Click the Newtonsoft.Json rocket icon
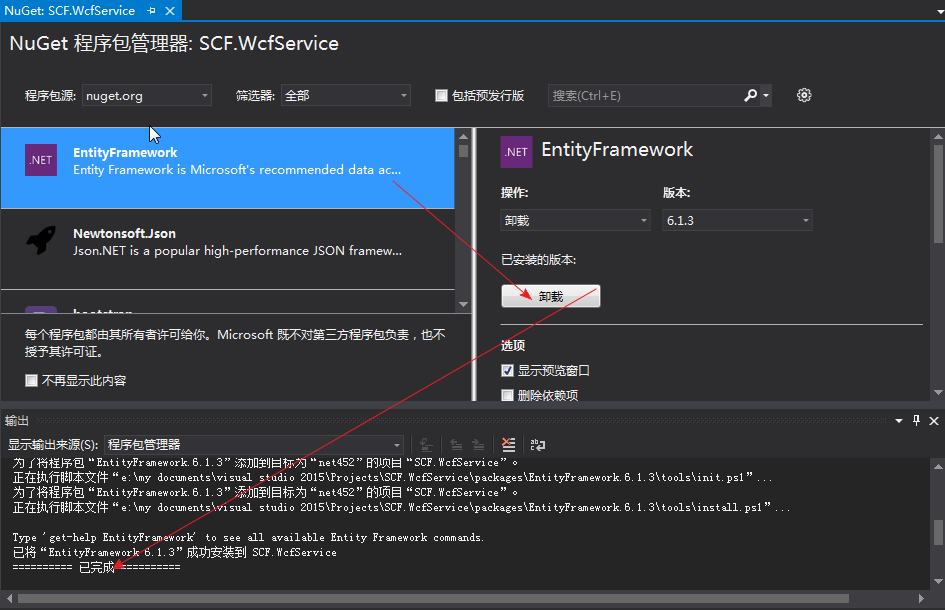Screen dimensions: 945x610 tap(41, 241)
